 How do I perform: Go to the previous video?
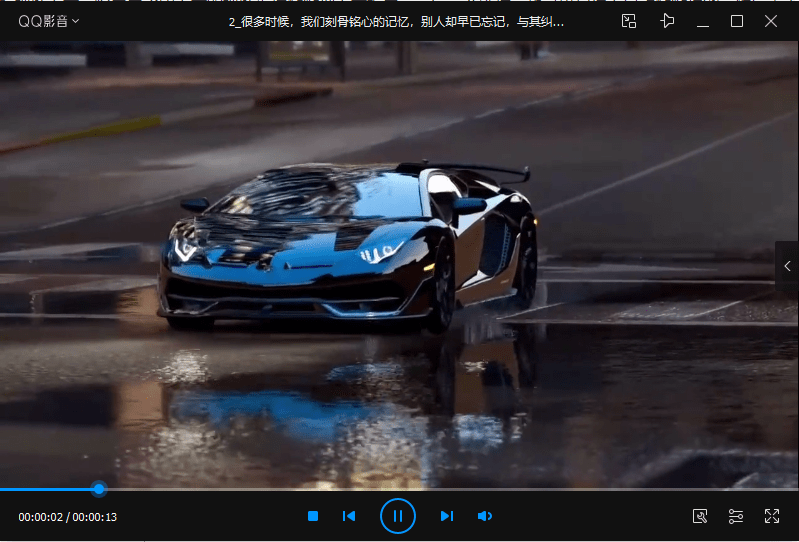[349, 516]
